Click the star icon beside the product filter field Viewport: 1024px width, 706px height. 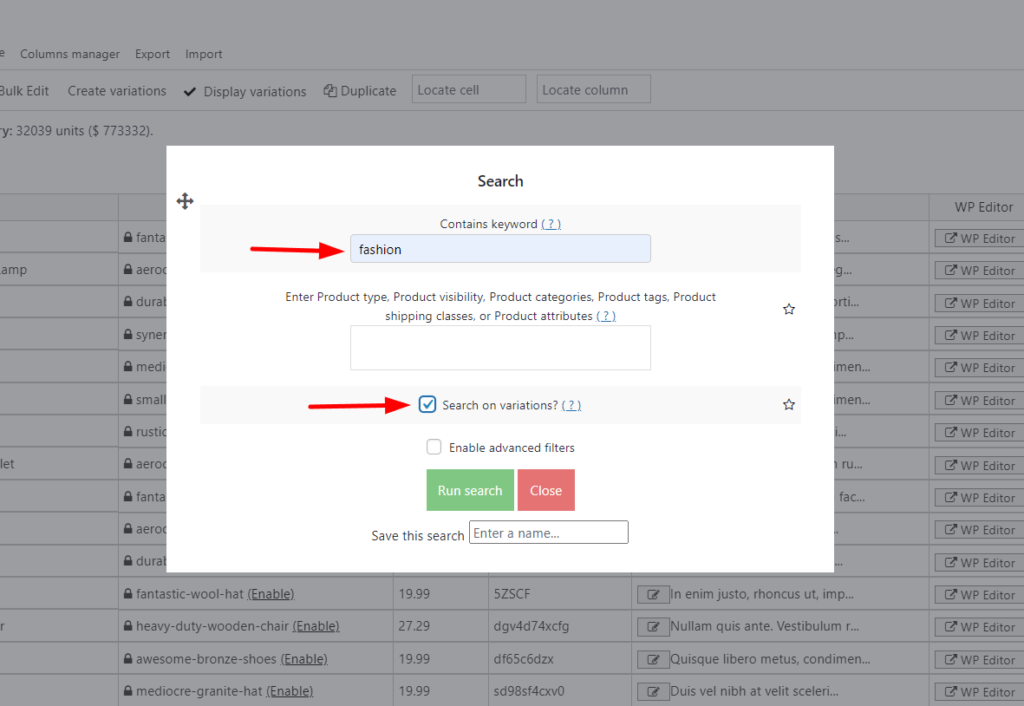[x=789, y=309]
